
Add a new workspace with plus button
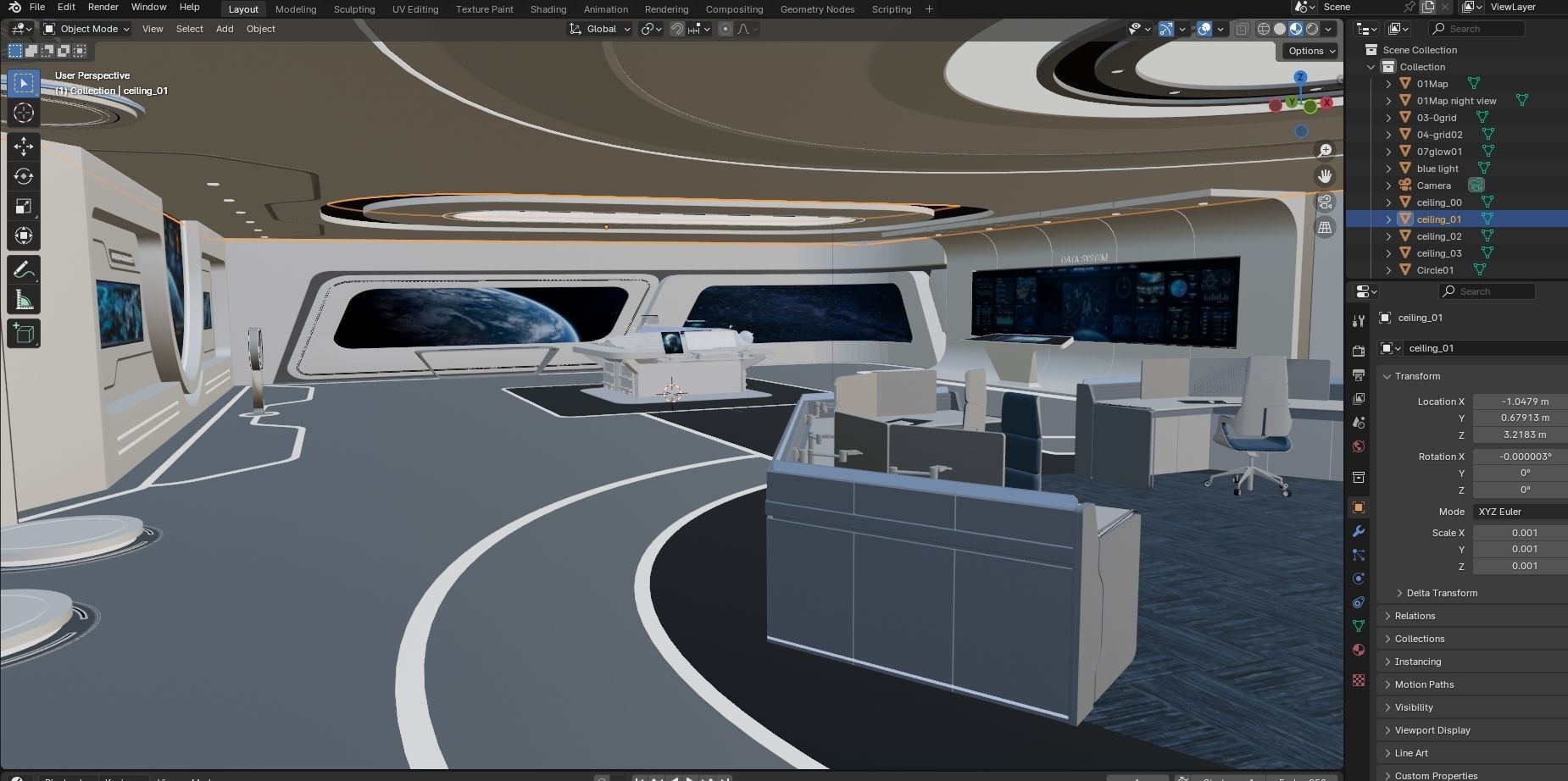click(929, 9)
